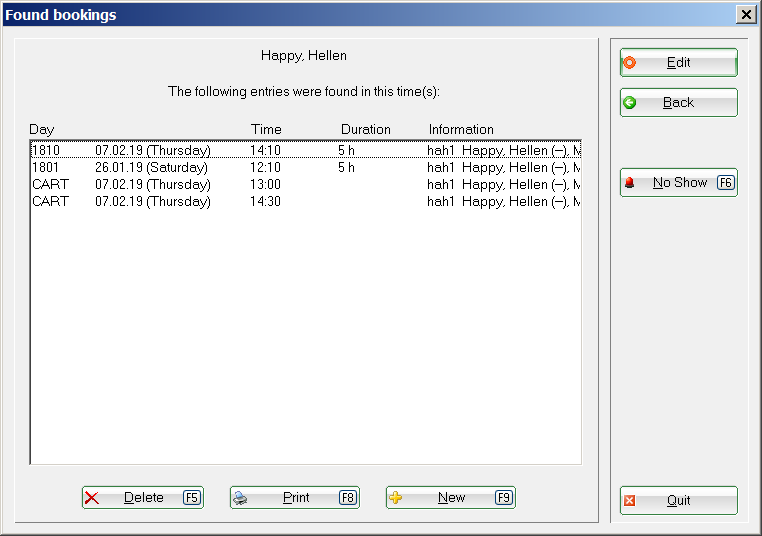Viewport: 762px width, 536px height.
Task: Open the Edit button's label
Action: click(678, 63)
